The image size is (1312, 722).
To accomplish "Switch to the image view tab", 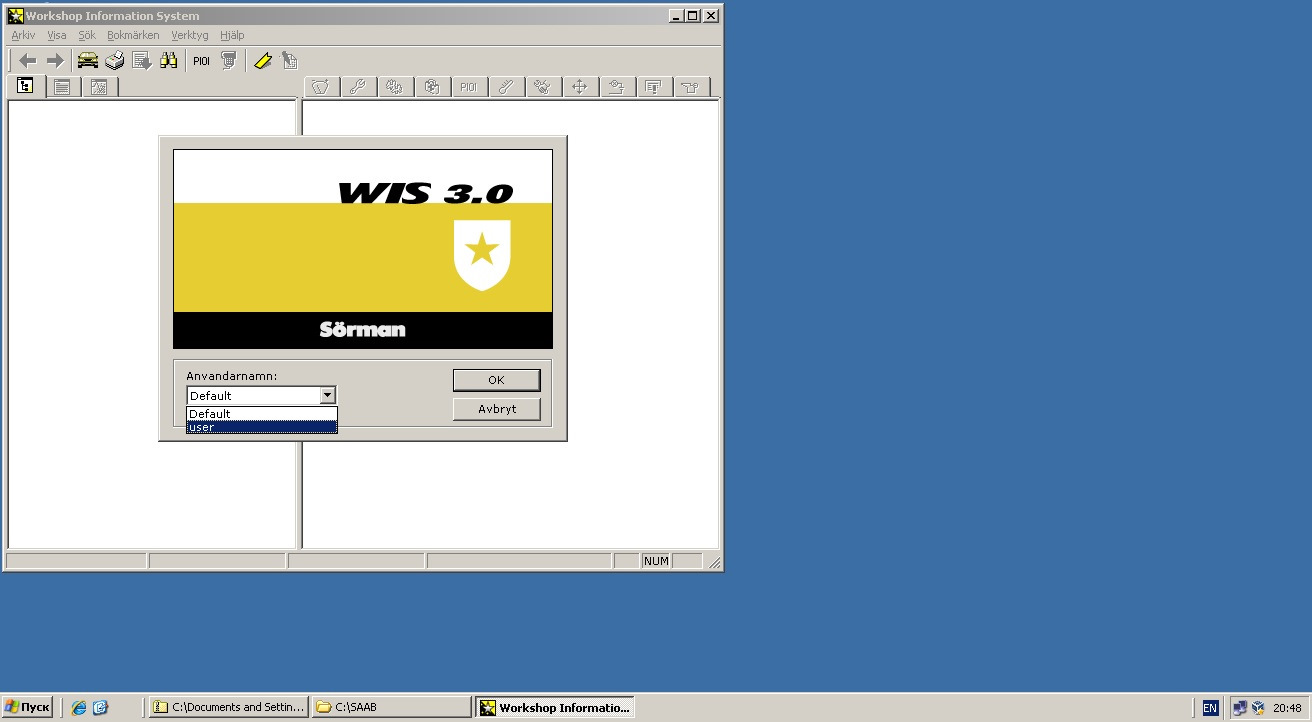I will (99, 87).
